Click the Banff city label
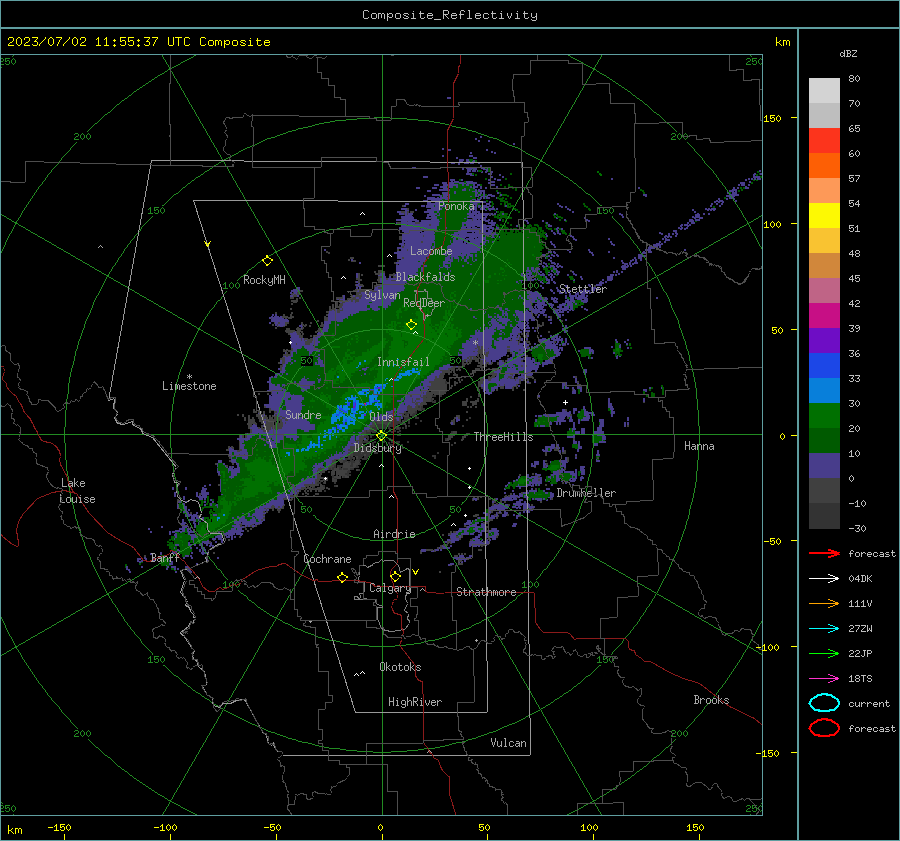Screen dimensions: 900x841 (165, 558)
